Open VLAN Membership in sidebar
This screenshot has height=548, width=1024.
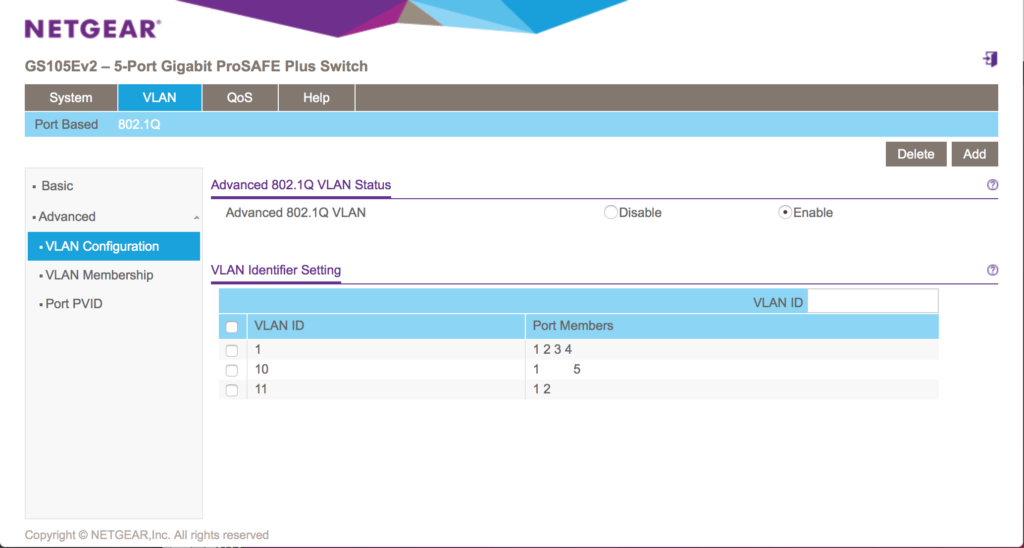pos(99,275)
